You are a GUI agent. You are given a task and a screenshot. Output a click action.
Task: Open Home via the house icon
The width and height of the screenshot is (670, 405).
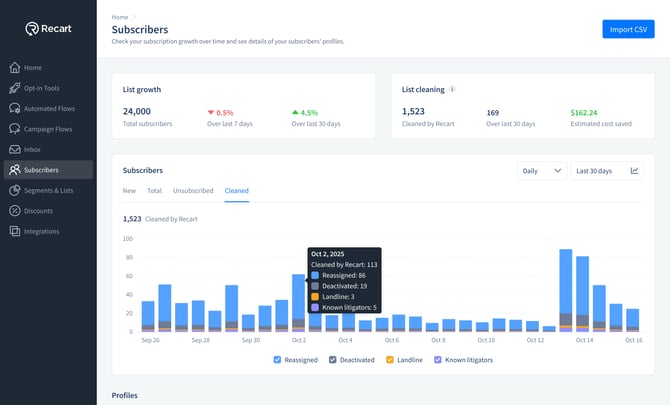click(x=15, y=68)
